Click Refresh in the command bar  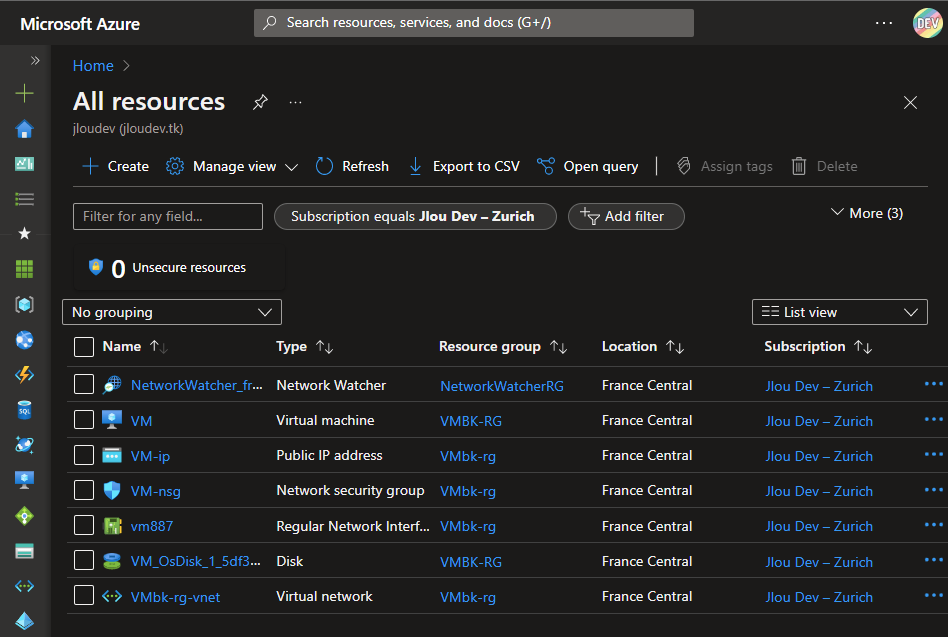[x=352, y=166]
